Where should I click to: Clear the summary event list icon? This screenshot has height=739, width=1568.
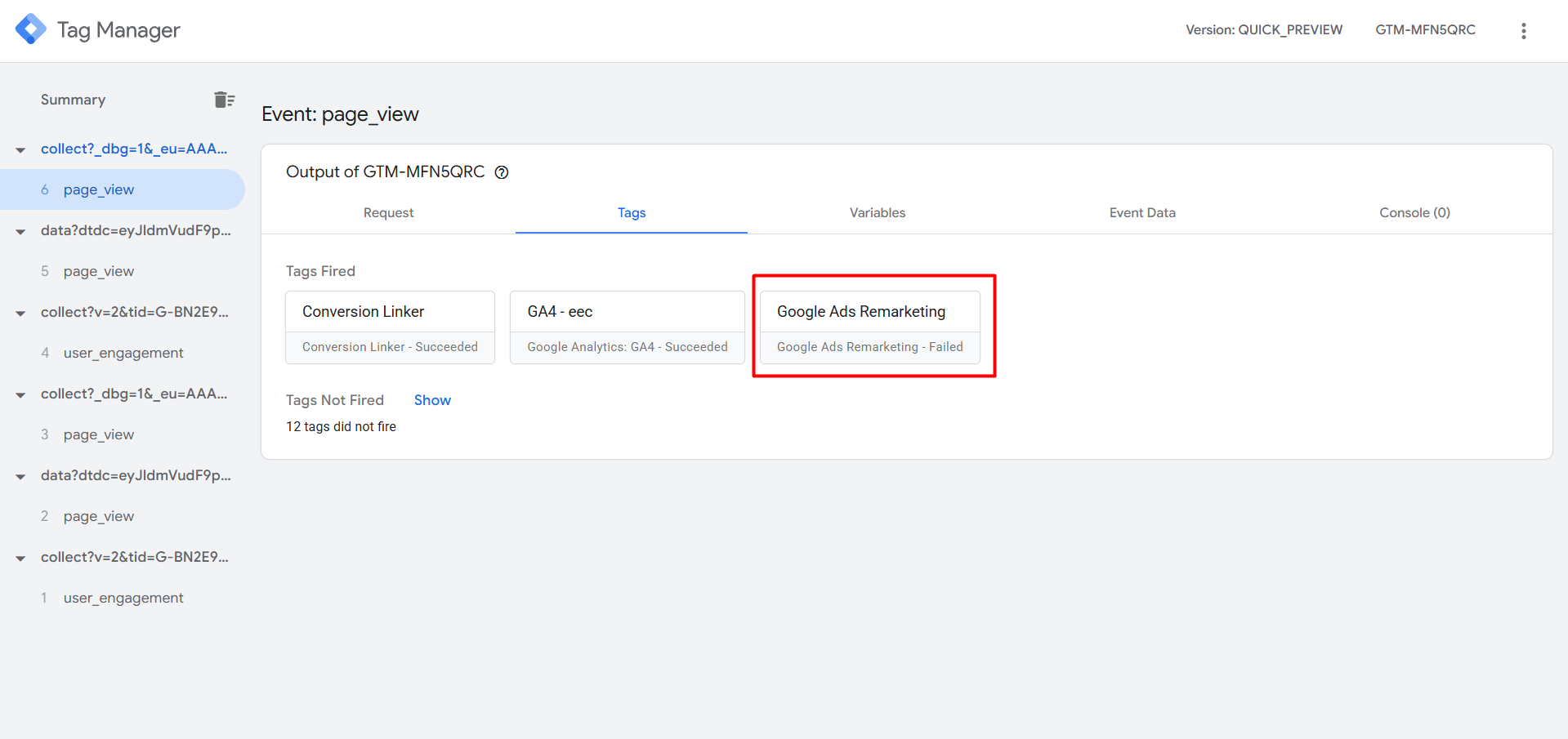224,100
